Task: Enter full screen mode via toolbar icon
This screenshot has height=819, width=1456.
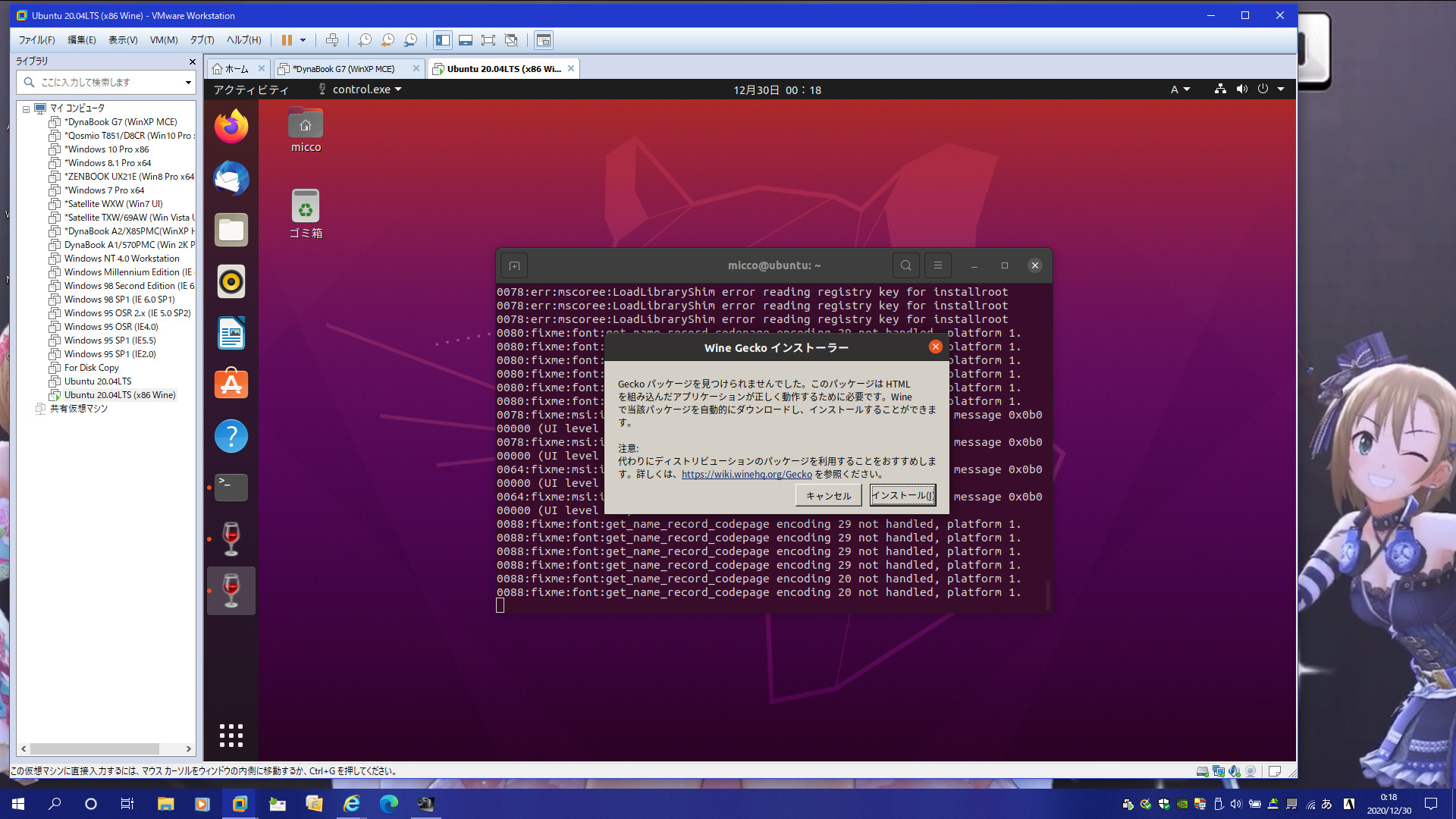Action: pyautogui.click(x=488, y=40)
